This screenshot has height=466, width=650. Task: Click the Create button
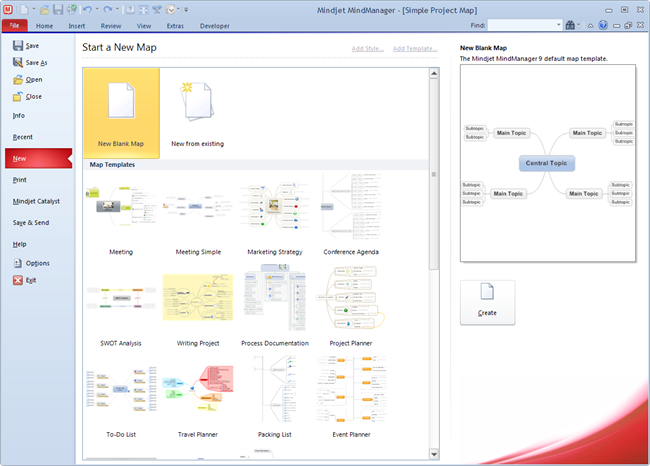tap(488, 302)
